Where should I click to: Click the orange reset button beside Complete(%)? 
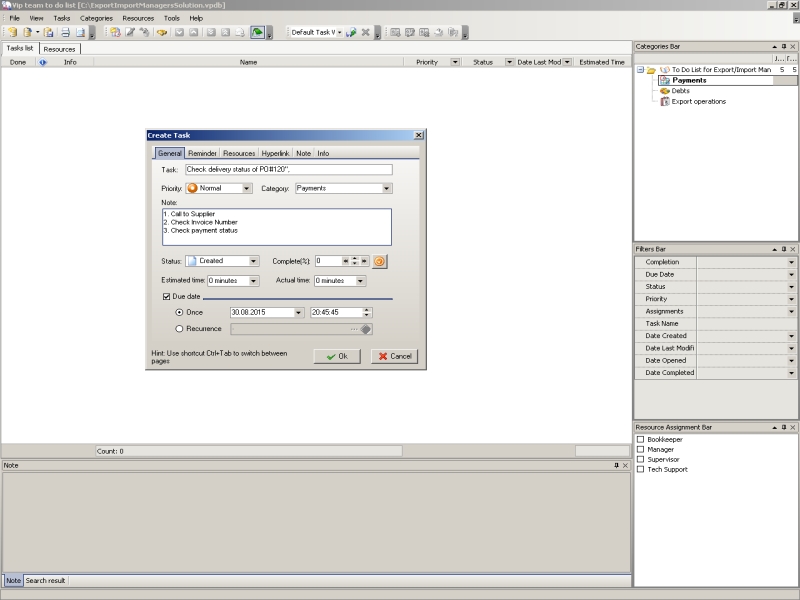click(380, 261)
